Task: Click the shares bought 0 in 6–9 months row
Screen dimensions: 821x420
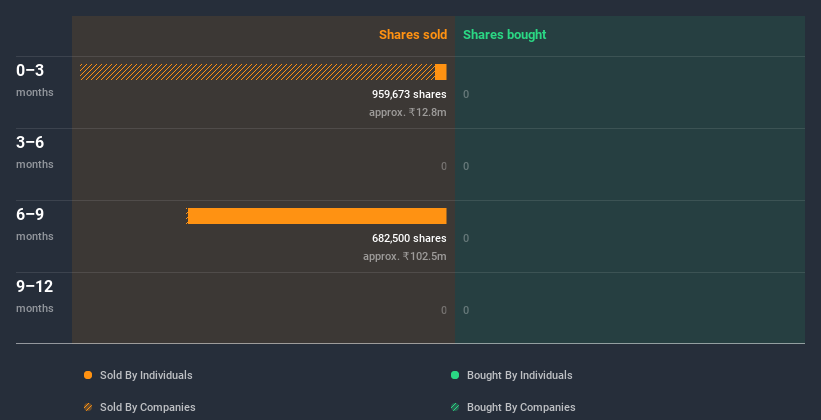Action: click(x=466, y=238)
